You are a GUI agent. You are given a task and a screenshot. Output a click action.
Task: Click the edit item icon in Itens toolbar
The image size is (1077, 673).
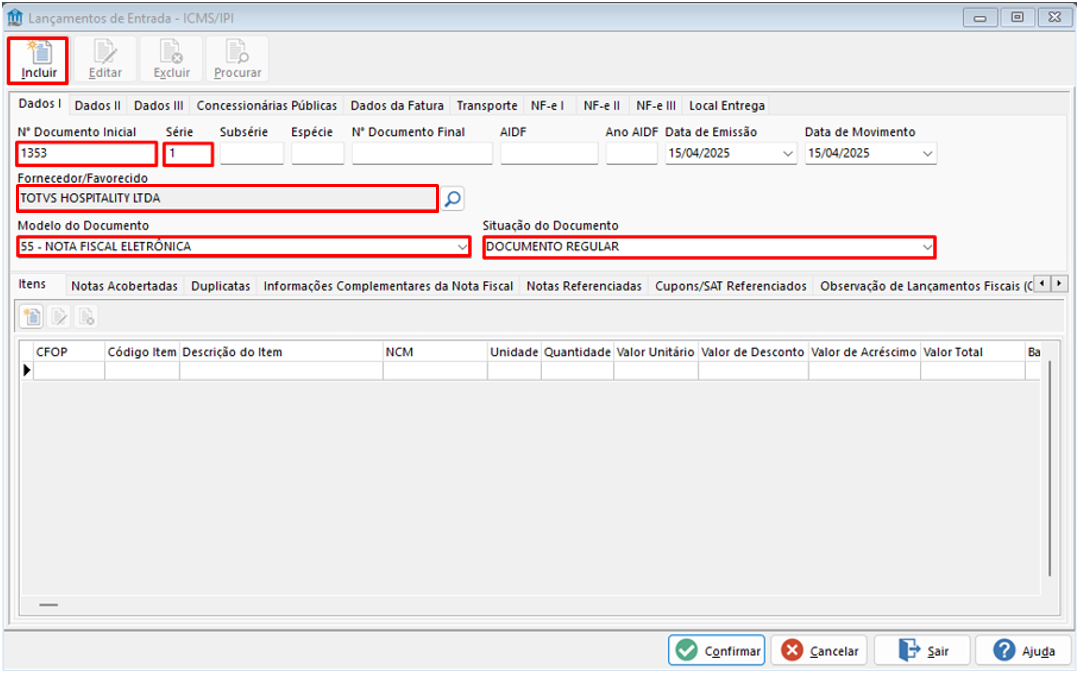coord(59,317)
